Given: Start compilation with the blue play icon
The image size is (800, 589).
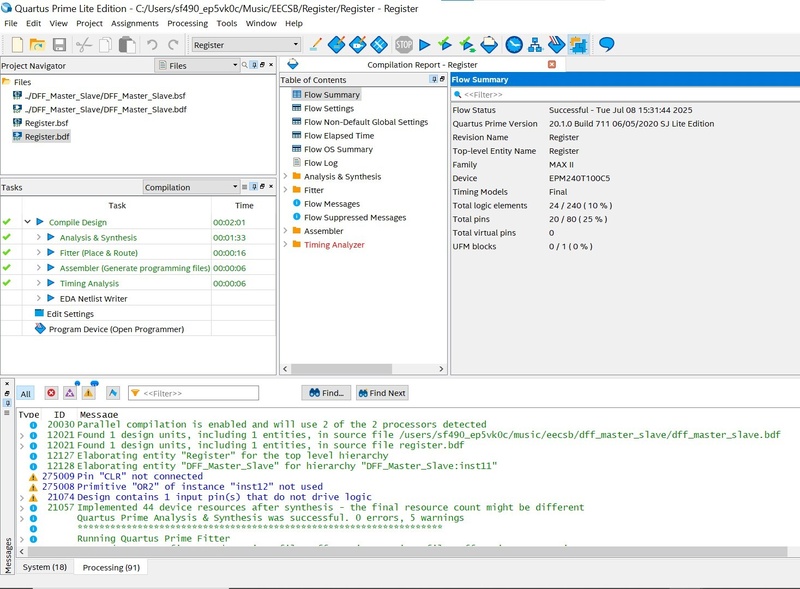Looking at the screenshot, I should click(425, 45).
